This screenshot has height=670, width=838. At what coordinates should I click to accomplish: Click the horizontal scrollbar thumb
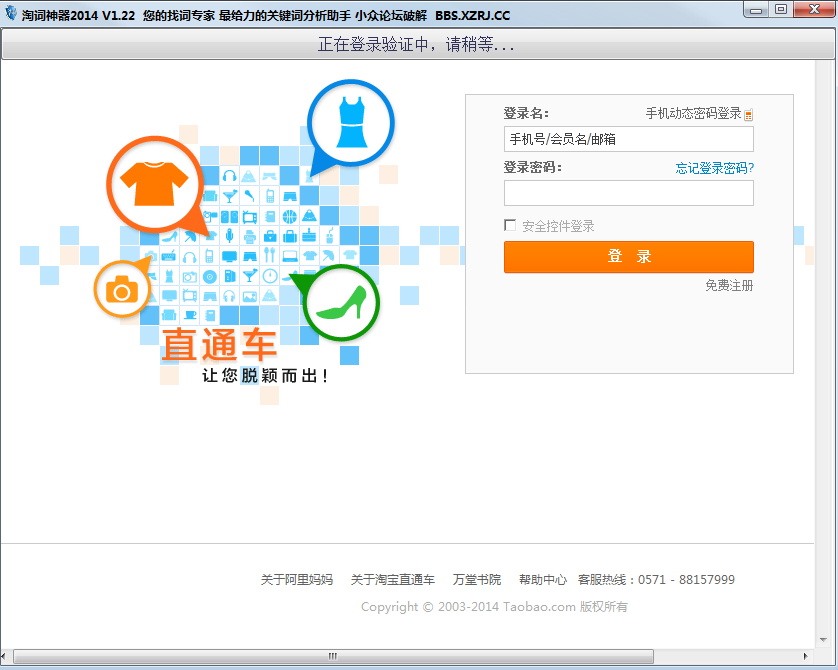coord(333,656)
